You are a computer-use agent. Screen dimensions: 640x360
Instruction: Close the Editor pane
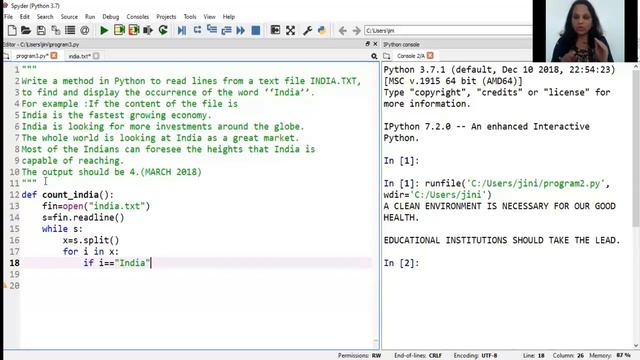click(375, 44)
